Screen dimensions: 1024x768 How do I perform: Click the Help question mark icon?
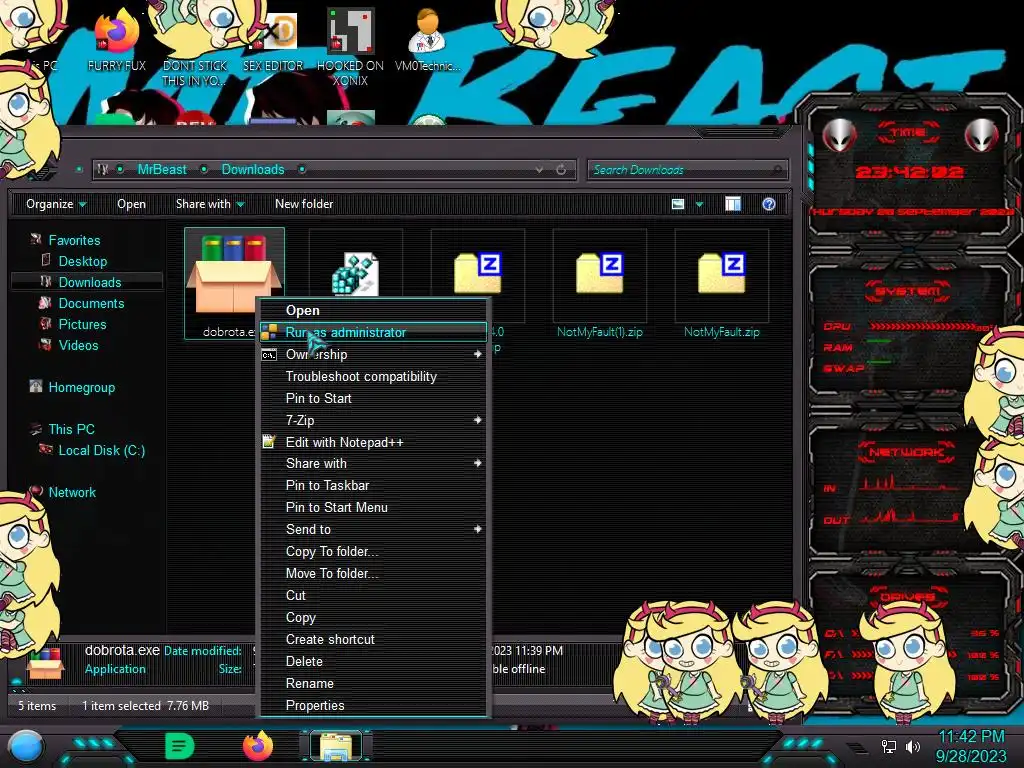point(769,204)
